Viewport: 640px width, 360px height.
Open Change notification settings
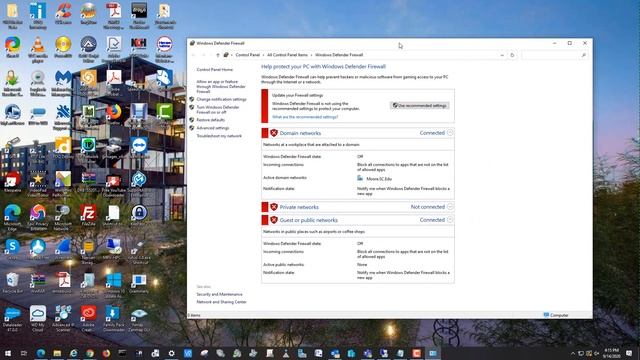pos(221,99)
